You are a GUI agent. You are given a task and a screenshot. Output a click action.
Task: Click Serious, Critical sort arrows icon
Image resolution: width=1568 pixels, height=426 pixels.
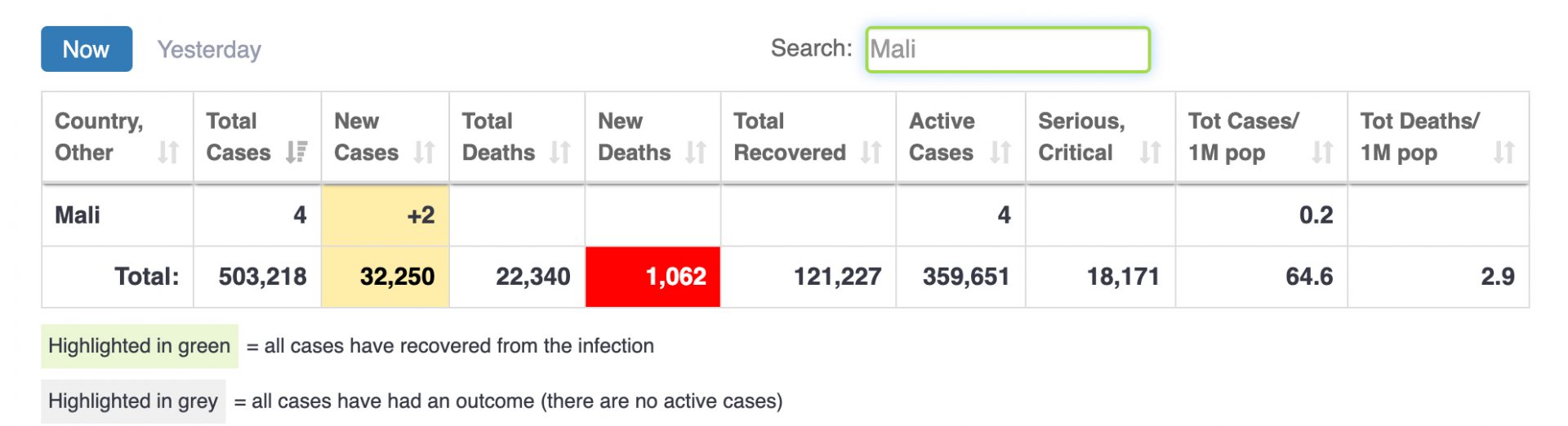tap(1150, 153)
